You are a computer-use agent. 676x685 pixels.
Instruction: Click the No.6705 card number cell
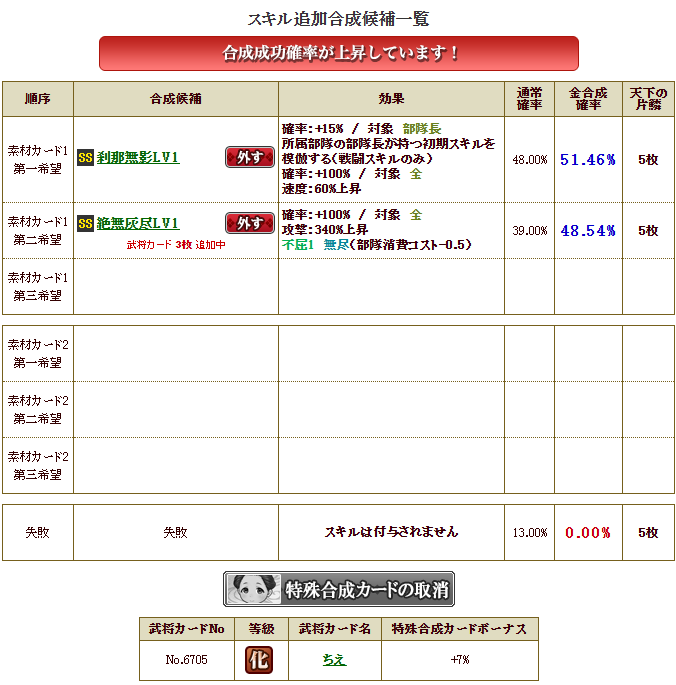(x=187, y=660)
